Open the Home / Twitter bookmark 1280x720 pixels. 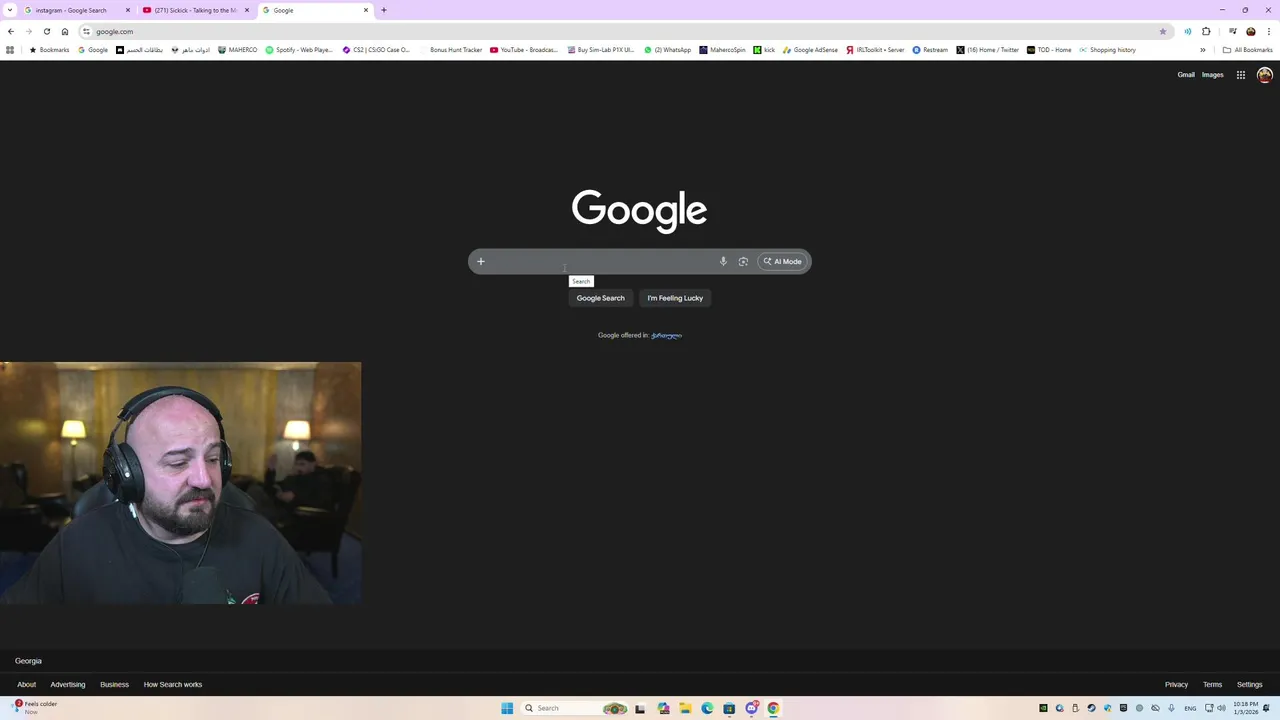point(988,50)
